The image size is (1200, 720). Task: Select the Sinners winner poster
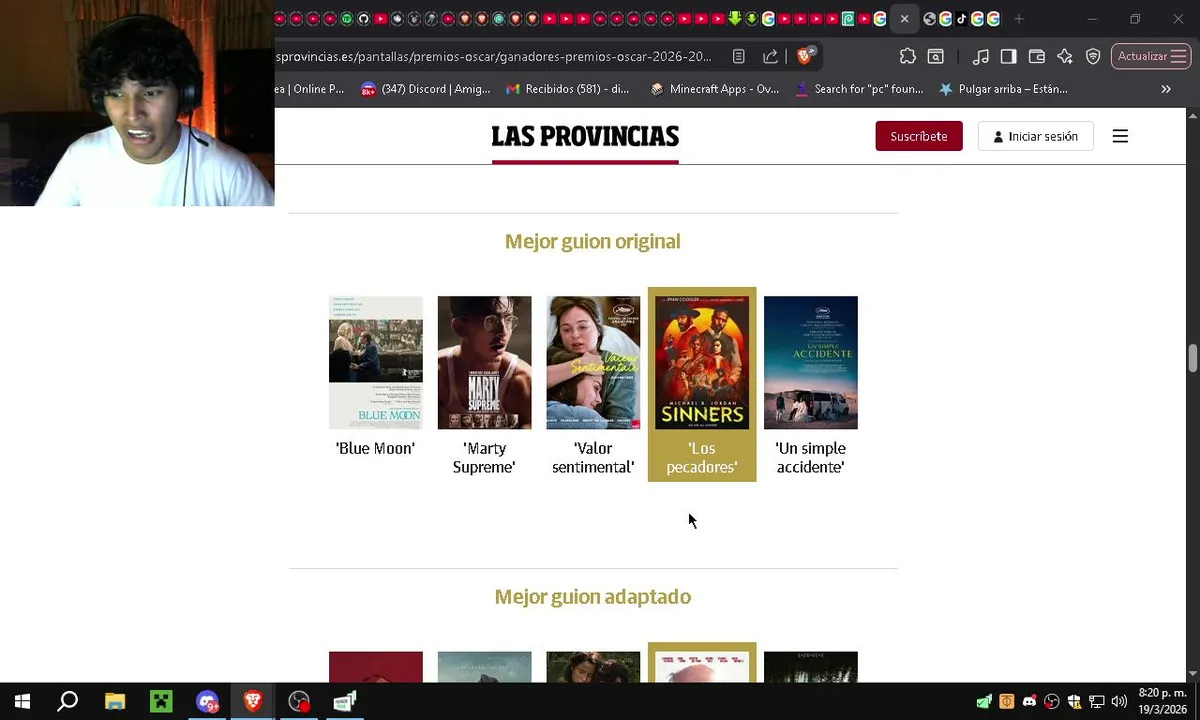pyautogui.click(x=702, y=362)
